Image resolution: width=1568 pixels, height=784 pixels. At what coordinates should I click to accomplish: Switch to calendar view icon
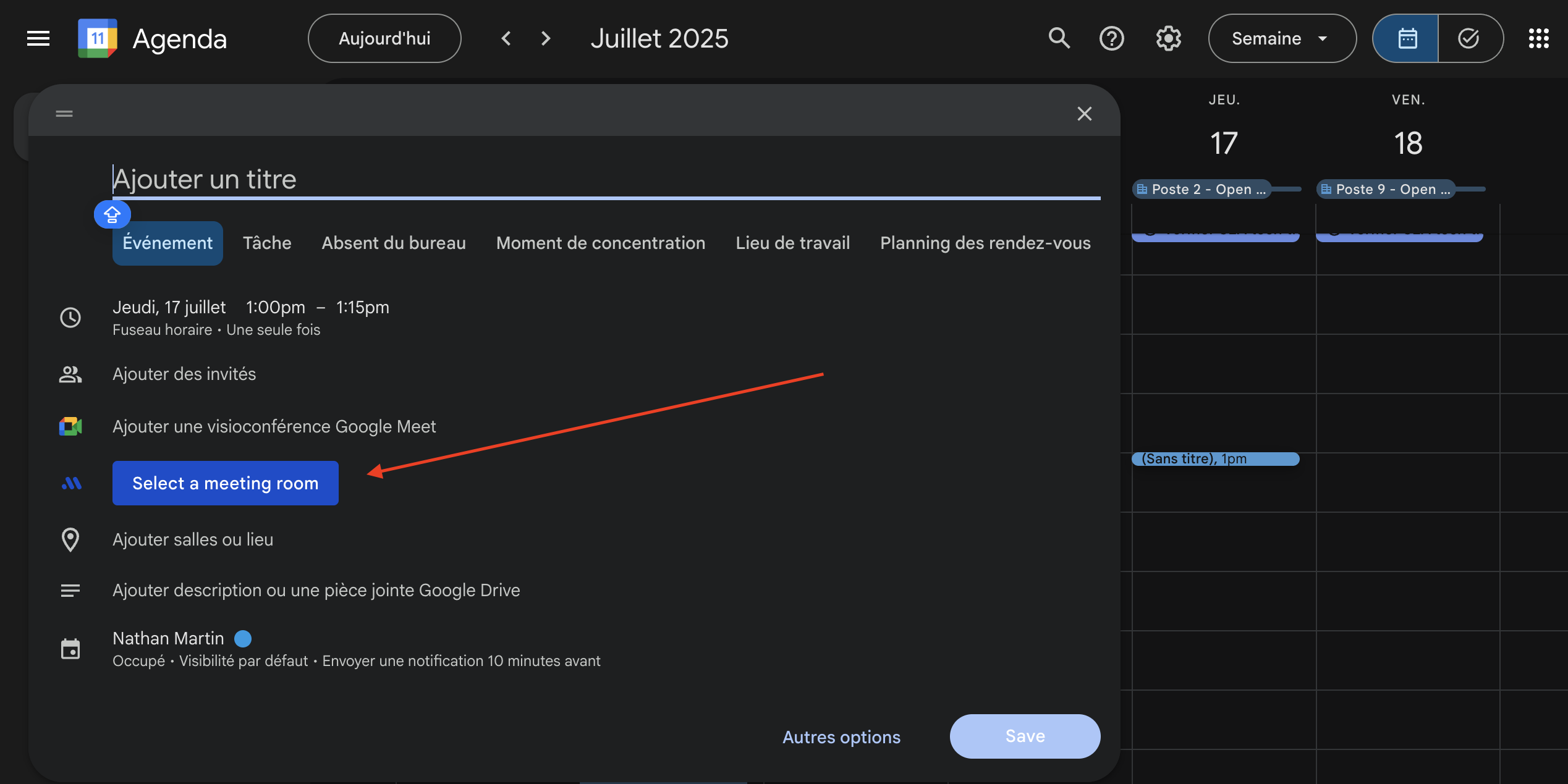tap(1406, 38)
